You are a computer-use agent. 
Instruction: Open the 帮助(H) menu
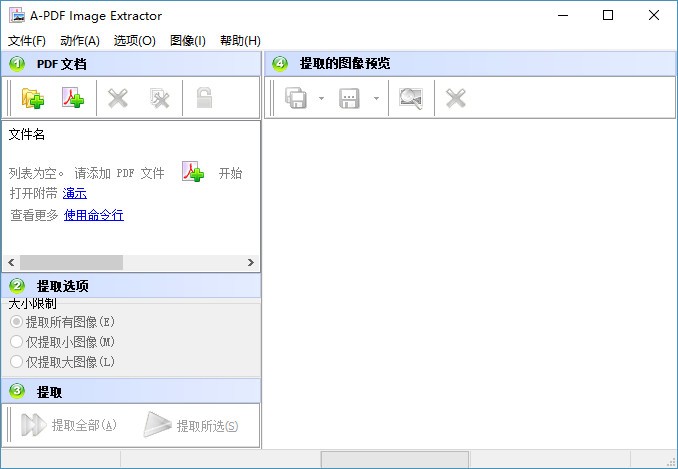tap(240, 41)
